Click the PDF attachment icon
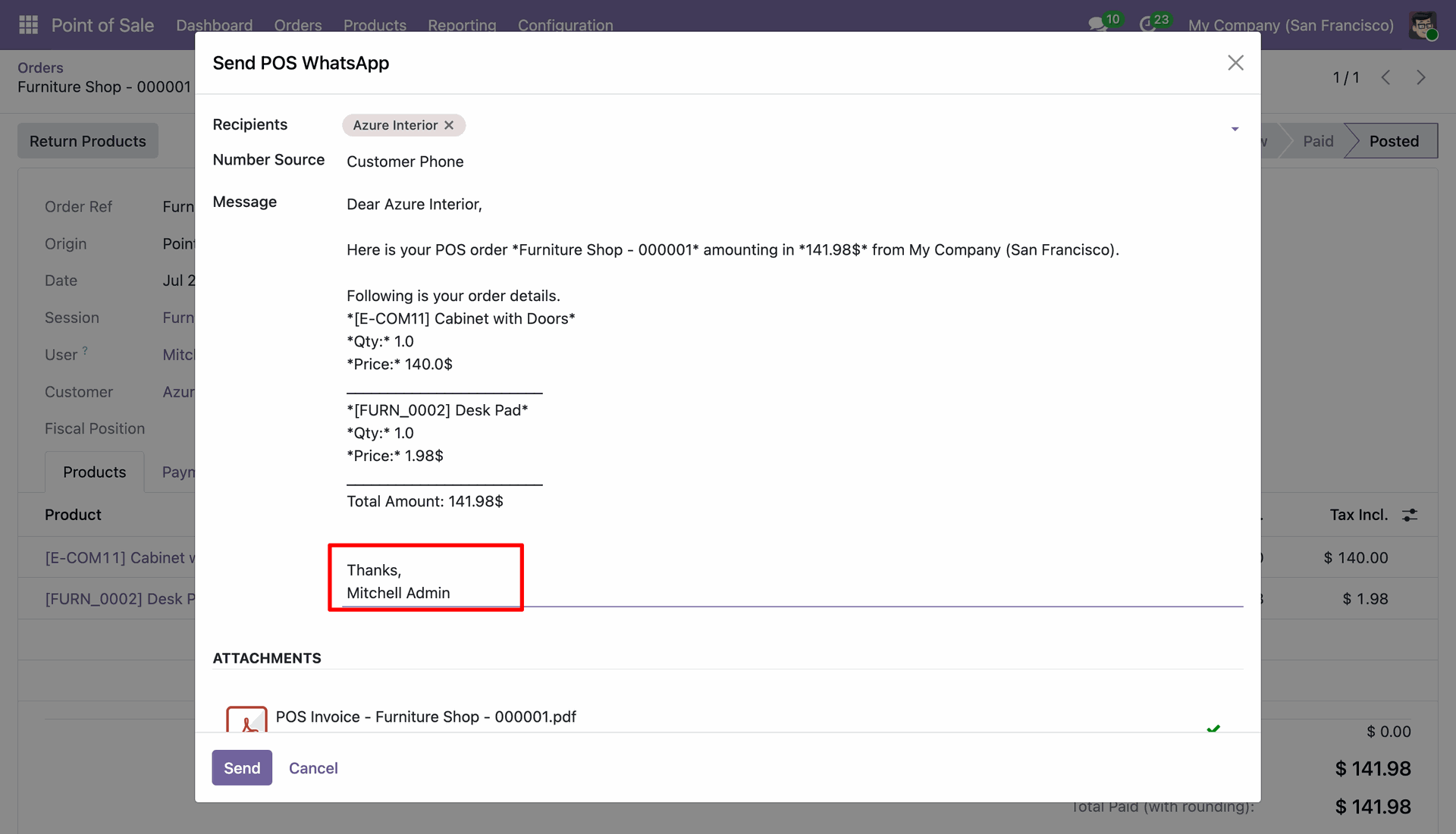 click(246, 720)
